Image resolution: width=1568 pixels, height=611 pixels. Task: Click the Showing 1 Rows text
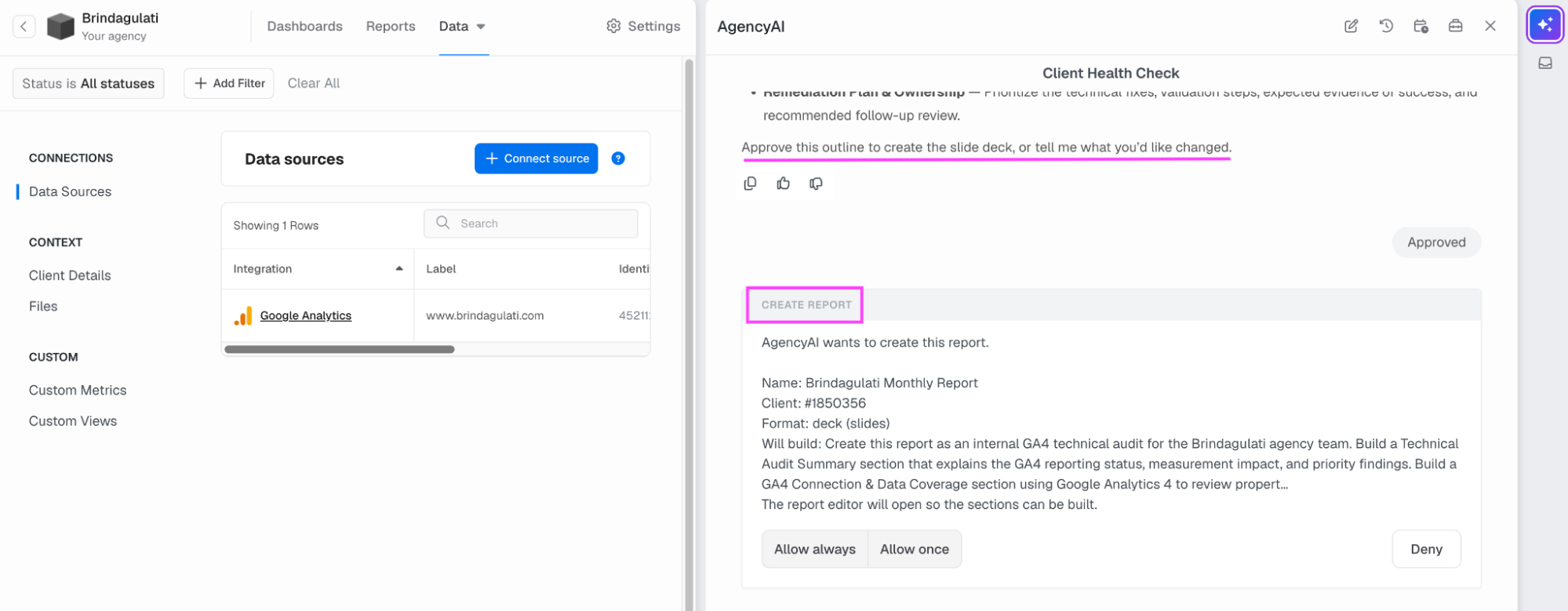coord(276,225)
